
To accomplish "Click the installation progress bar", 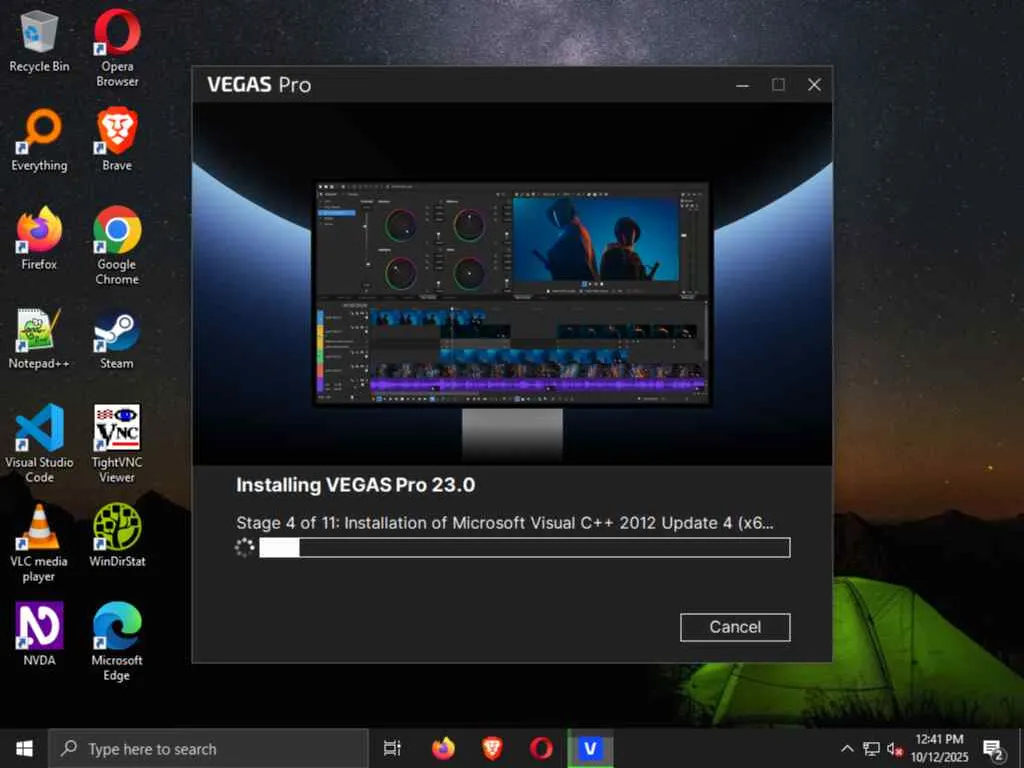I will (x=524, y=547).
